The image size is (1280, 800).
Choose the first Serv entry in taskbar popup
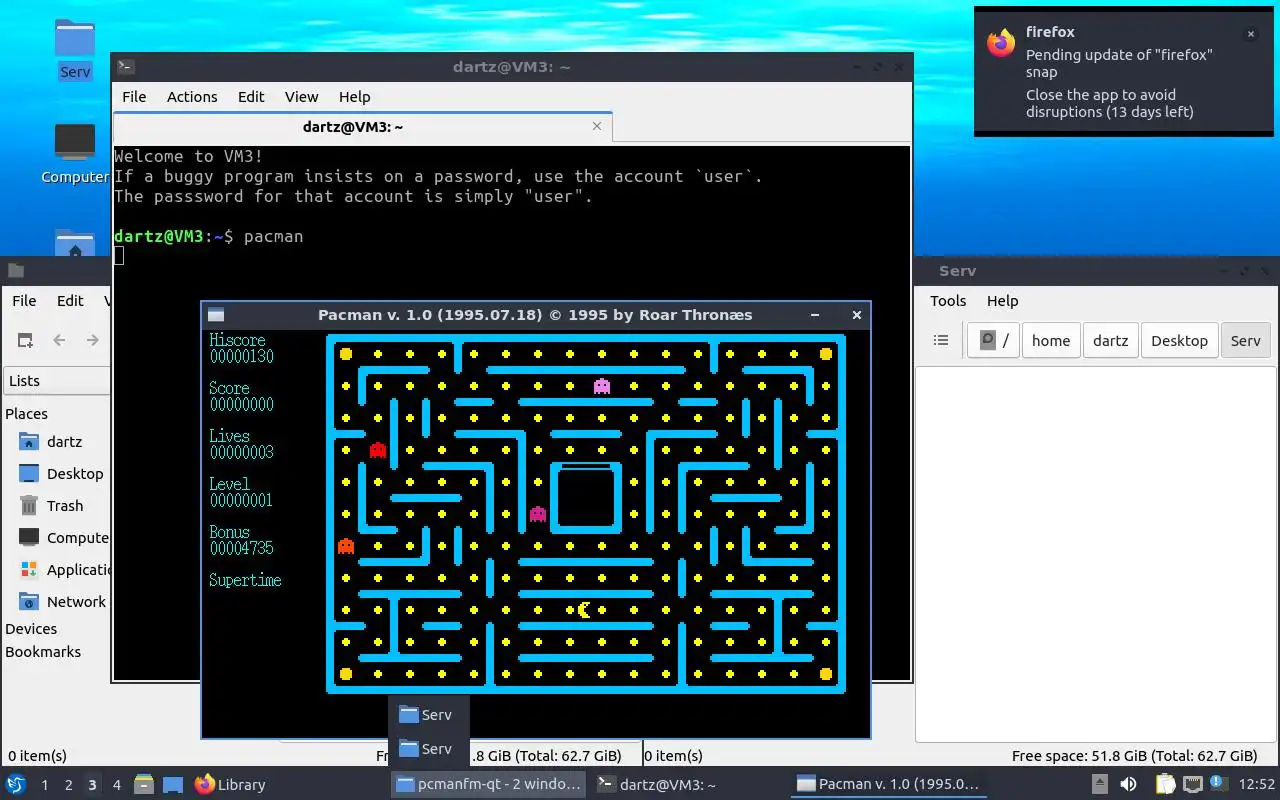click(427, 715)
